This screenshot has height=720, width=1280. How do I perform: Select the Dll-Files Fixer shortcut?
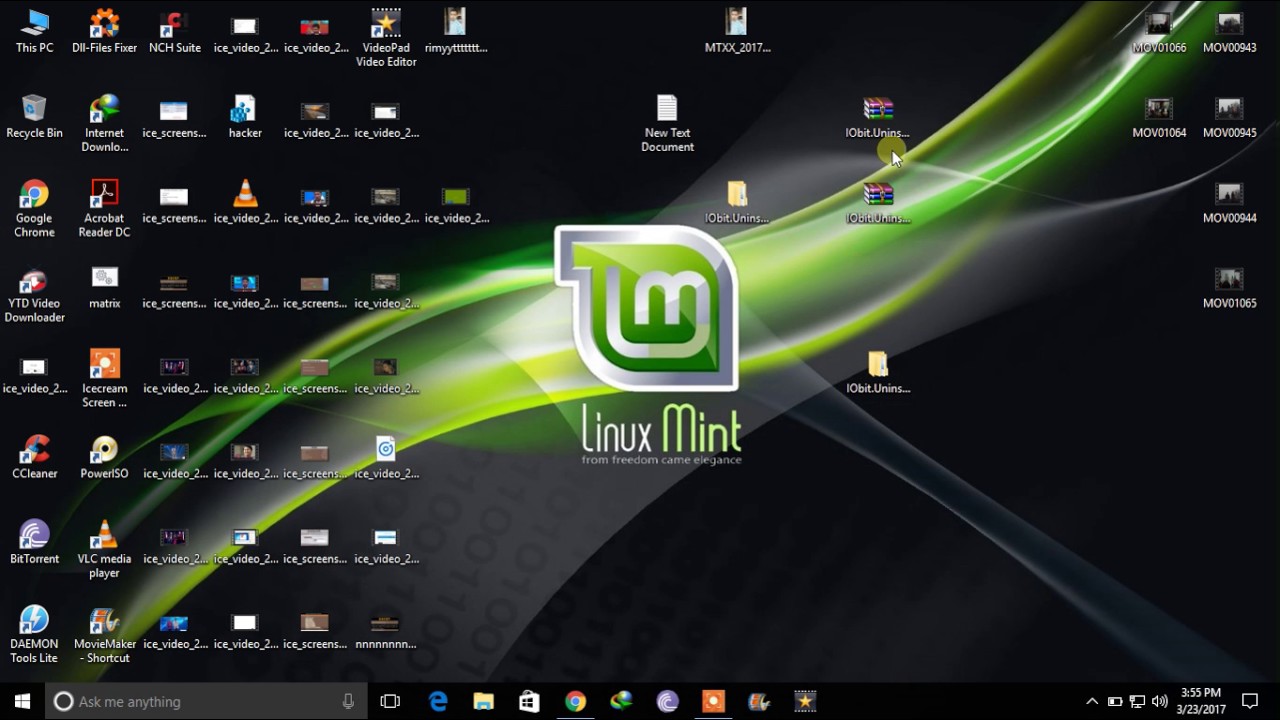coord(104,30)
